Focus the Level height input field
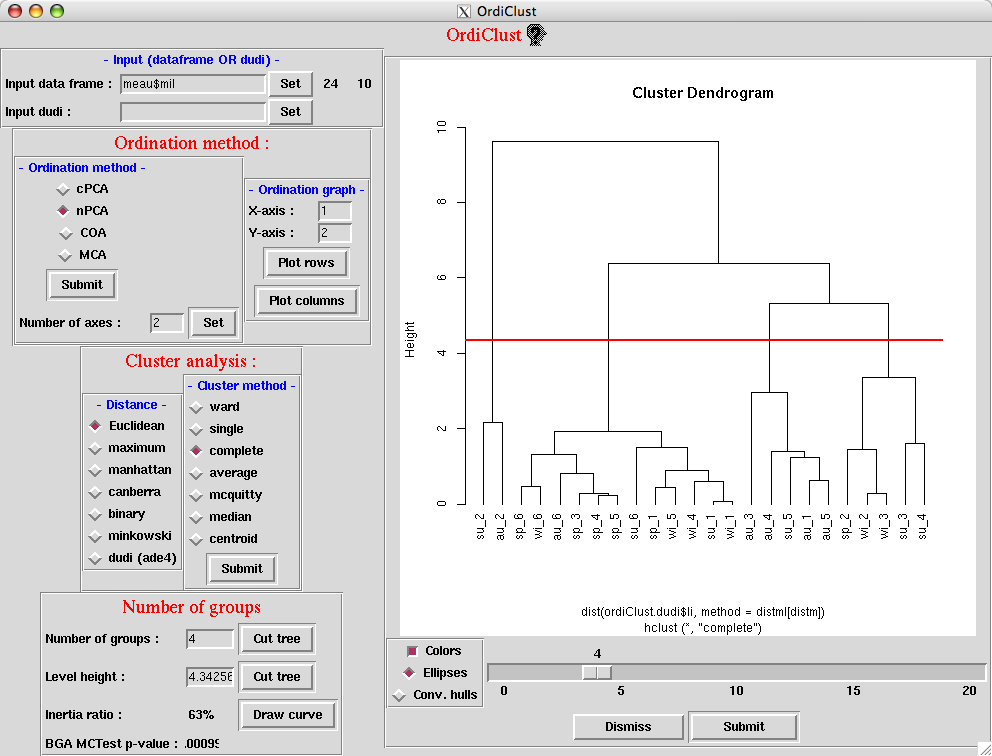 click(210, 677)
